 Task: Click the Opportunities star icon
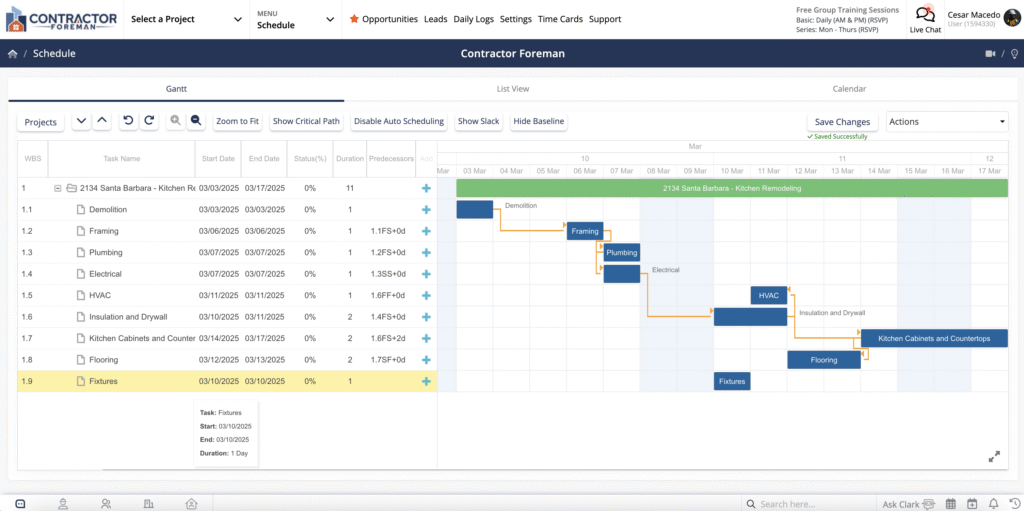354,19
